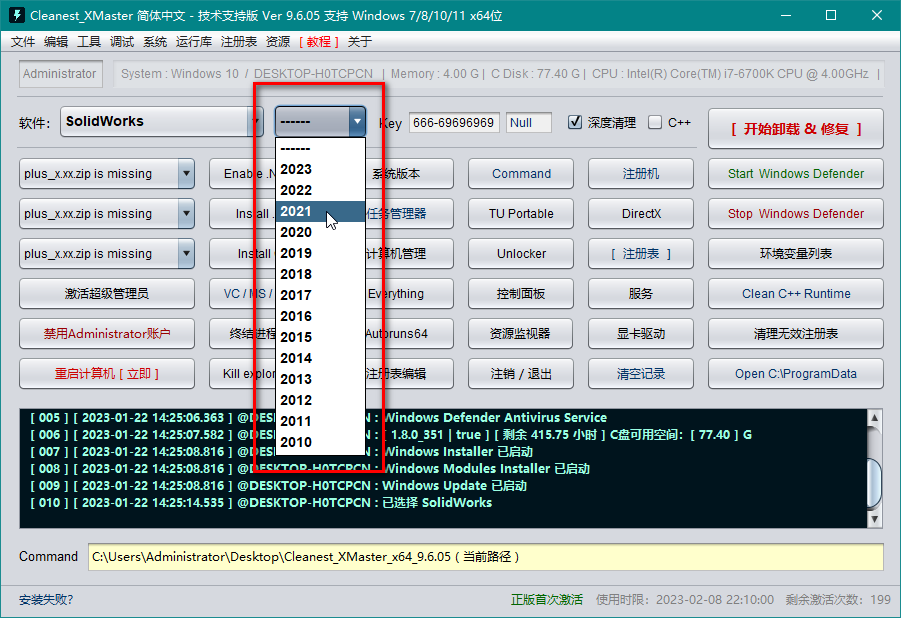This screenshot has height=618, width=901.
Task: Click 禁用Administrator账户 button
Action: [107, 333]
